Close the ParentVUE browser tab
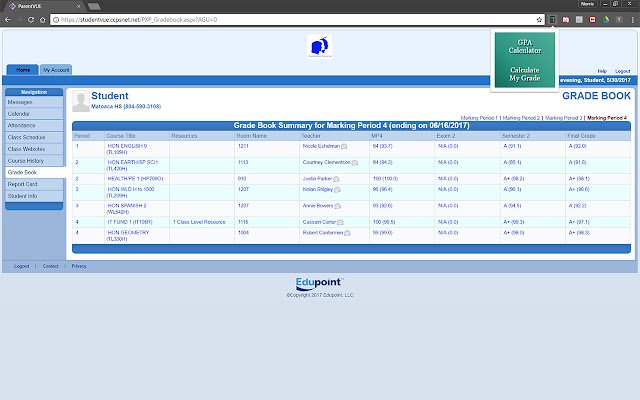 click(x=78, y=6)
